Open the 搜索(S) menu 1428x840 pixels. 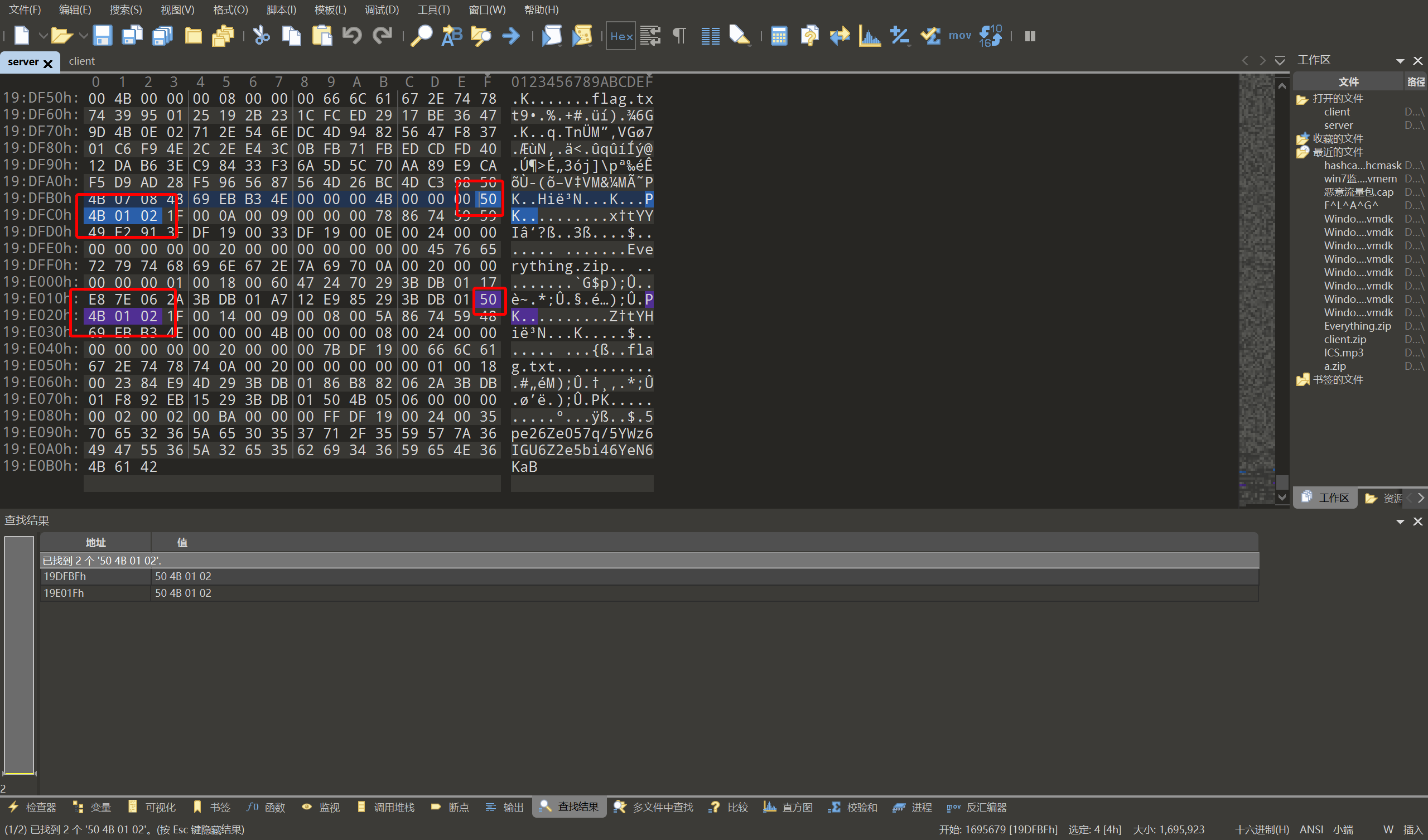126,9
